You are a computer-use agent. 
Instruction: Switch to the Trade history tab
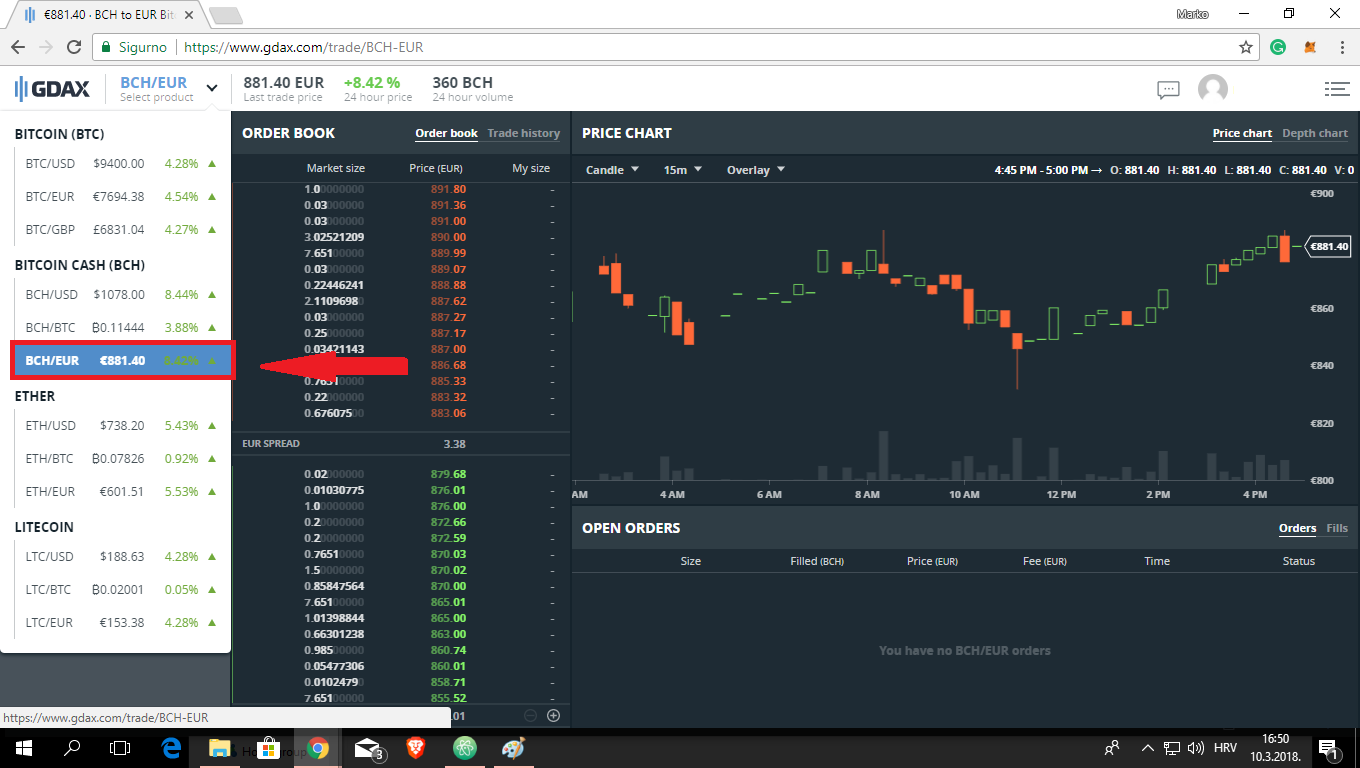[524, 133]
